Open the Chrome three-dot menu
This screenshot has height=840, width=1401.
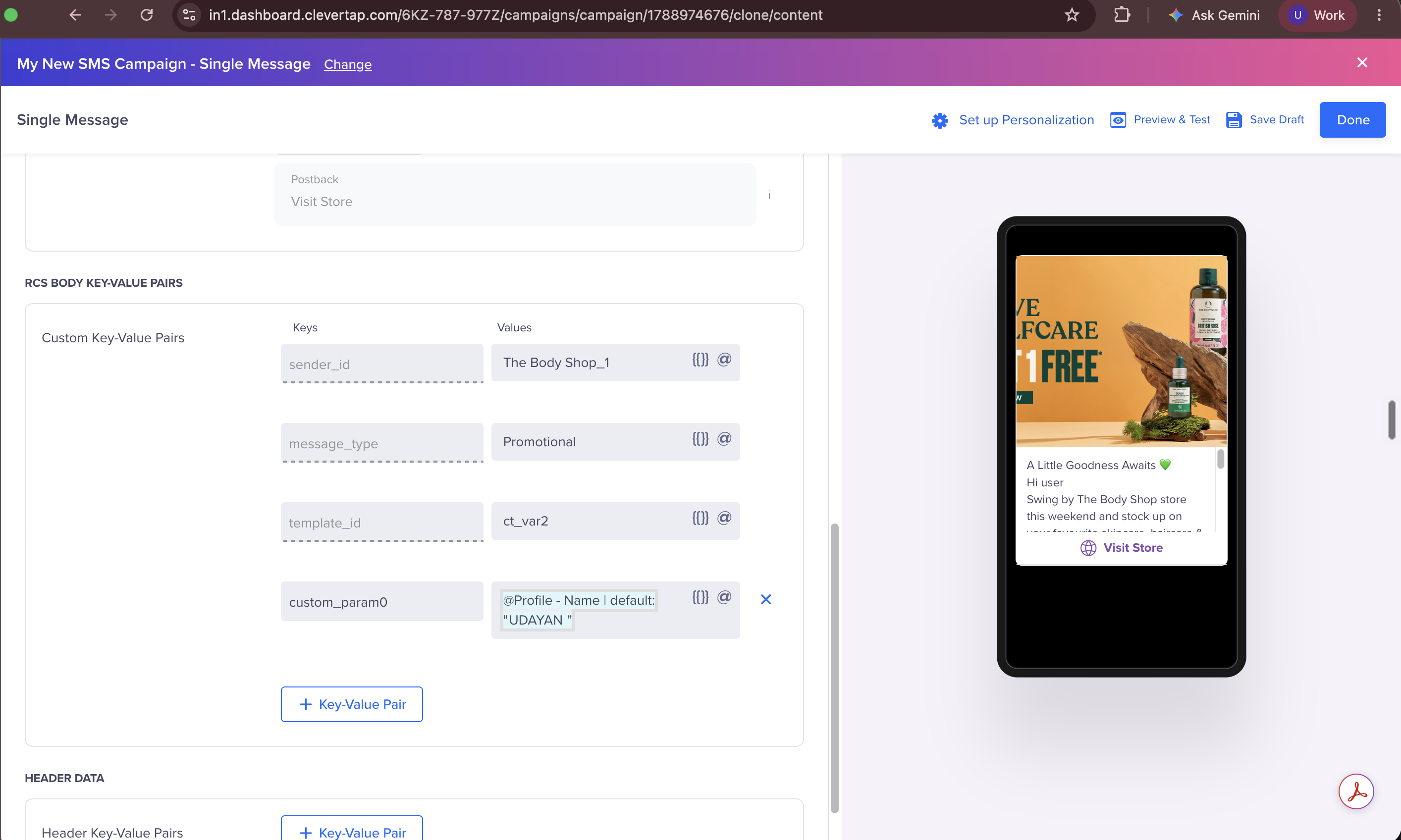[x=1379, y=15]
